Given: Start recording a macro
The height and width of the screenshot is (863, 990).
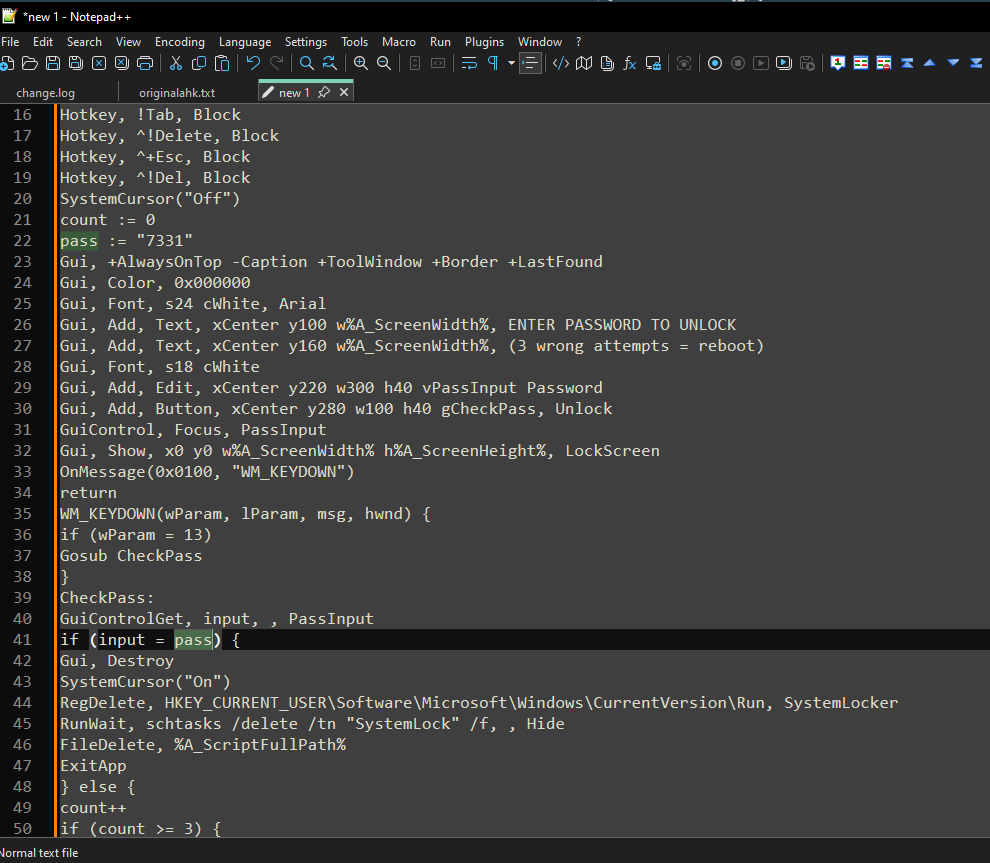Looking at the screenshot, I should [715, 63].
